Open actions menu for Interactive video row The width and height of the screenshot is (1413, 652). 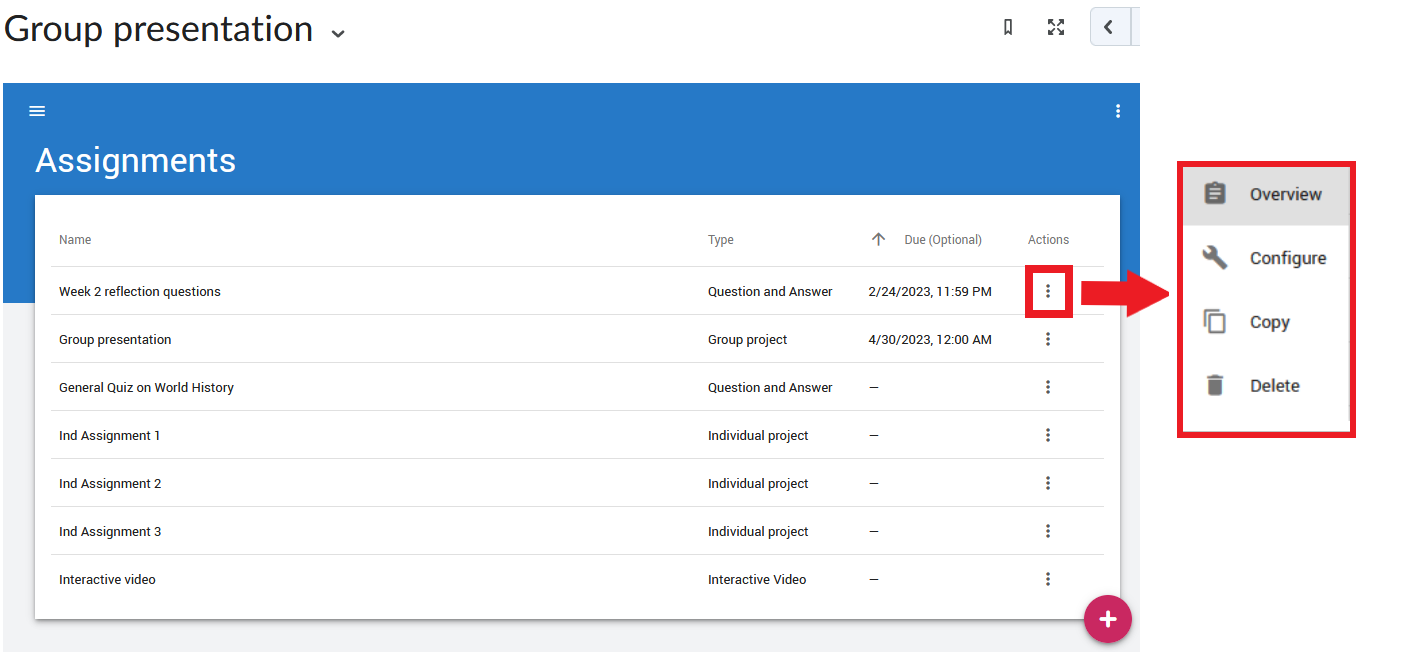click(x=1048, y=579)
